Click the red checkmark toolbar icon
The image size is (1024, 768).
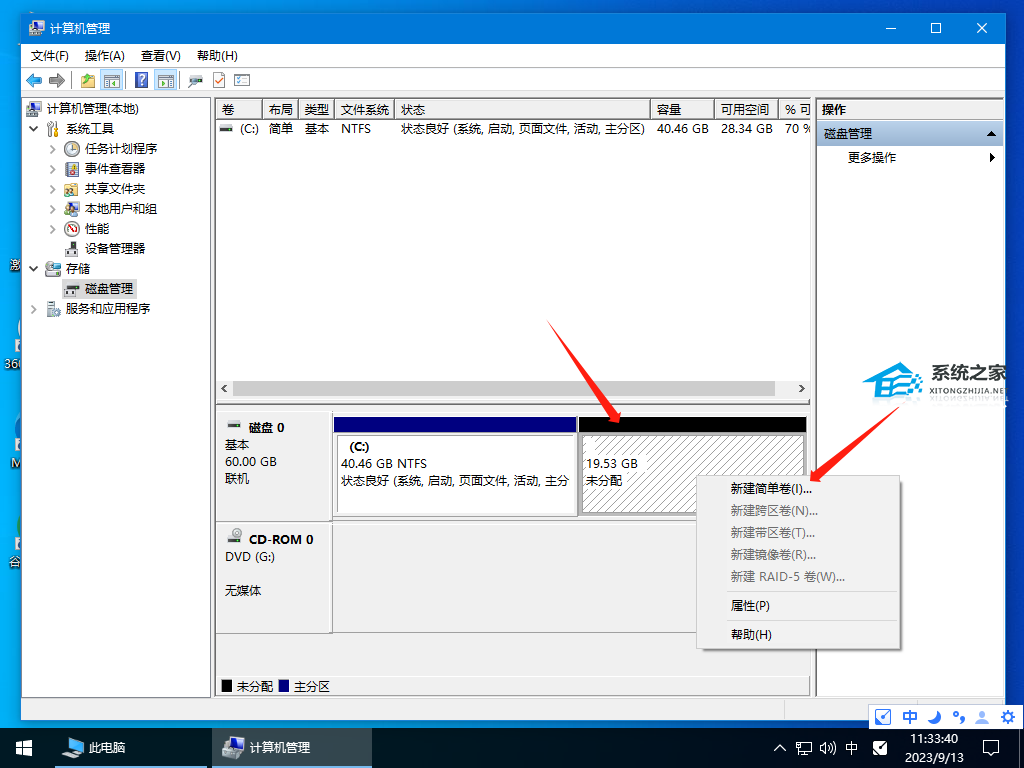point(219,81)
